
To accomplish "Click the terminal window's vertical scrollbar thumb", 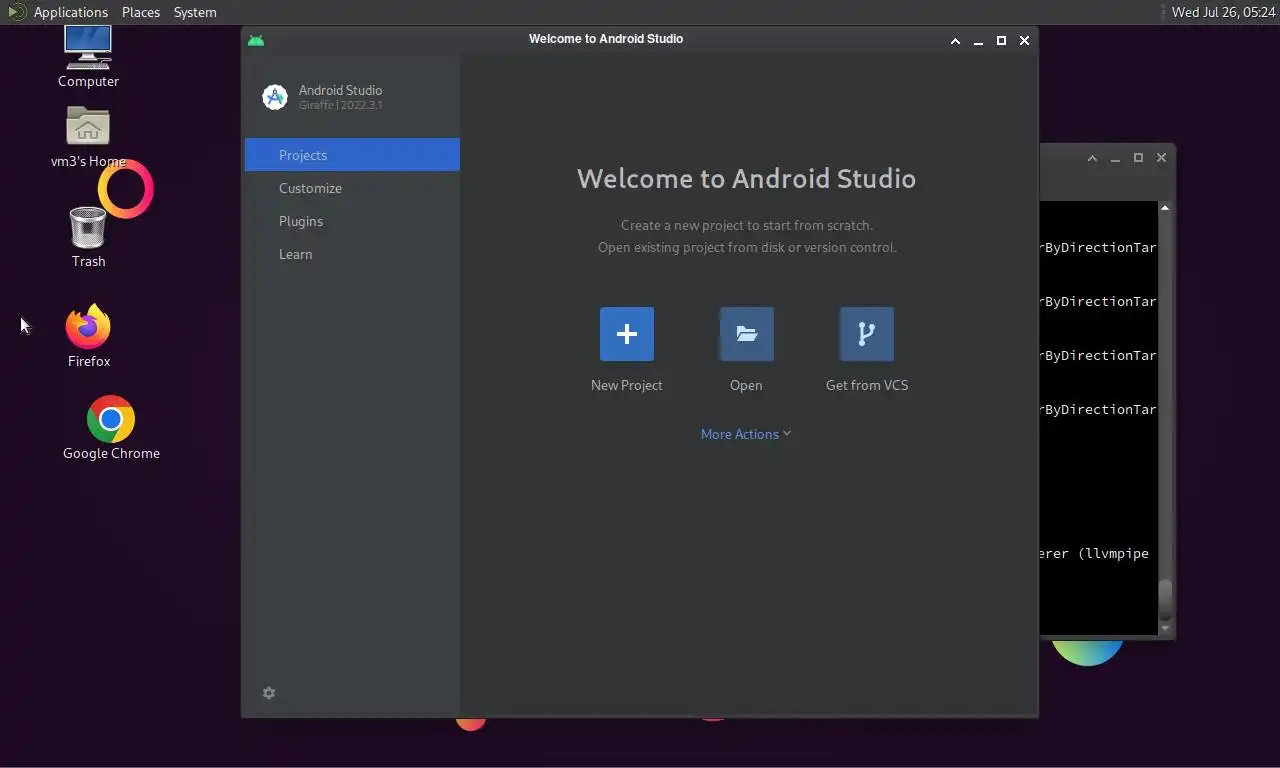I will click(x=1165, y=598).
